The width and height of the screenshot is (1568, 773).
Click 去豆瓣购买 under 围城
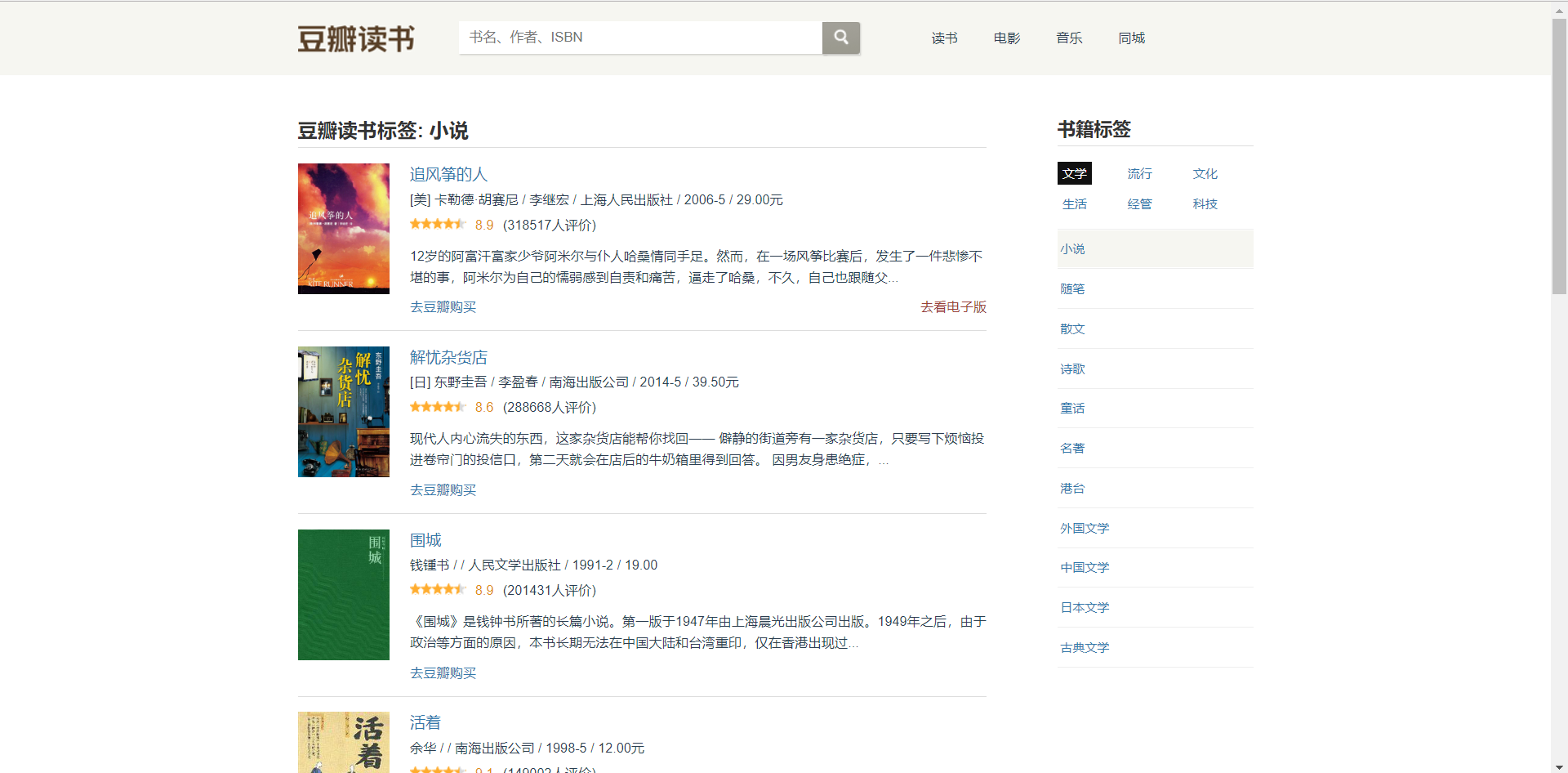(443, 672)
